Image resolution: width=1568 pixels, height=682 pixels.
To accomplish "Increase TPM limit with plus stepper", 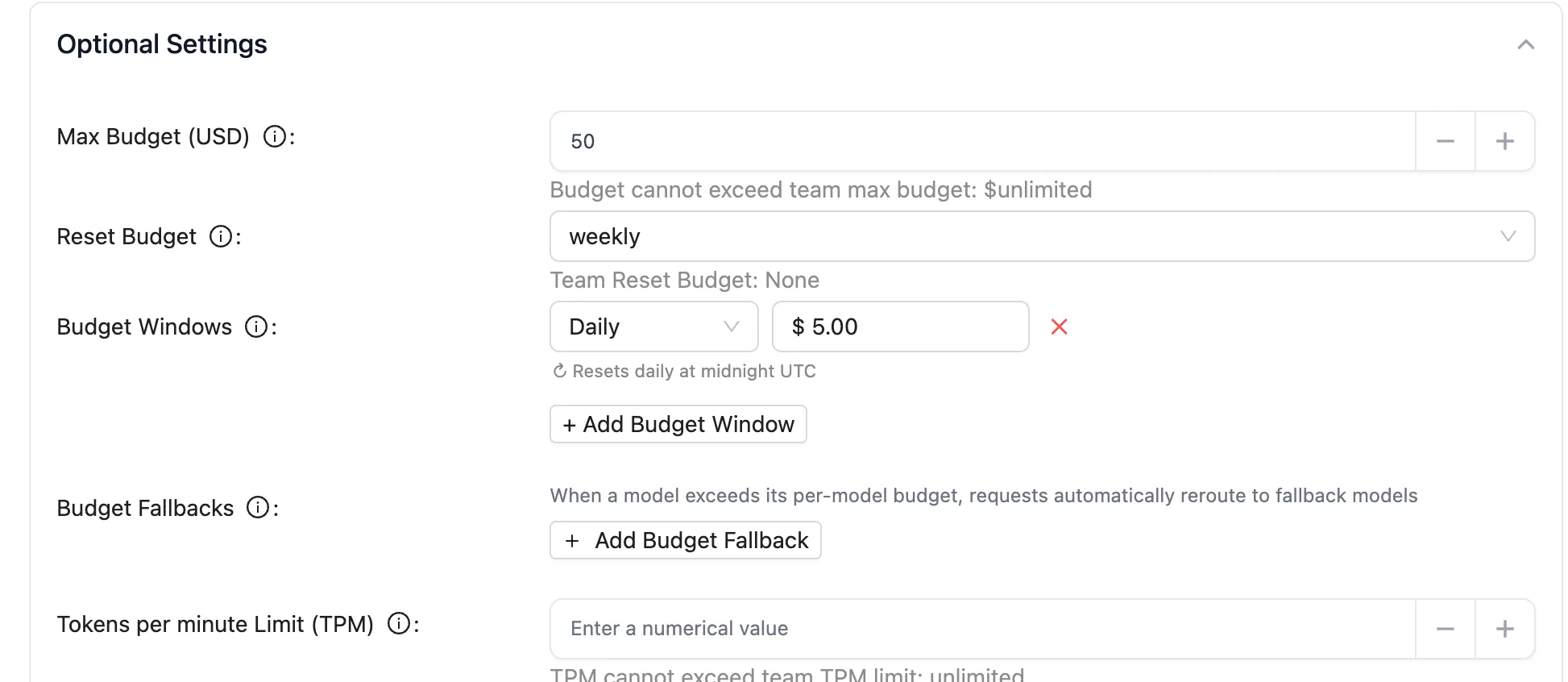I will [x=1504, y=629].
